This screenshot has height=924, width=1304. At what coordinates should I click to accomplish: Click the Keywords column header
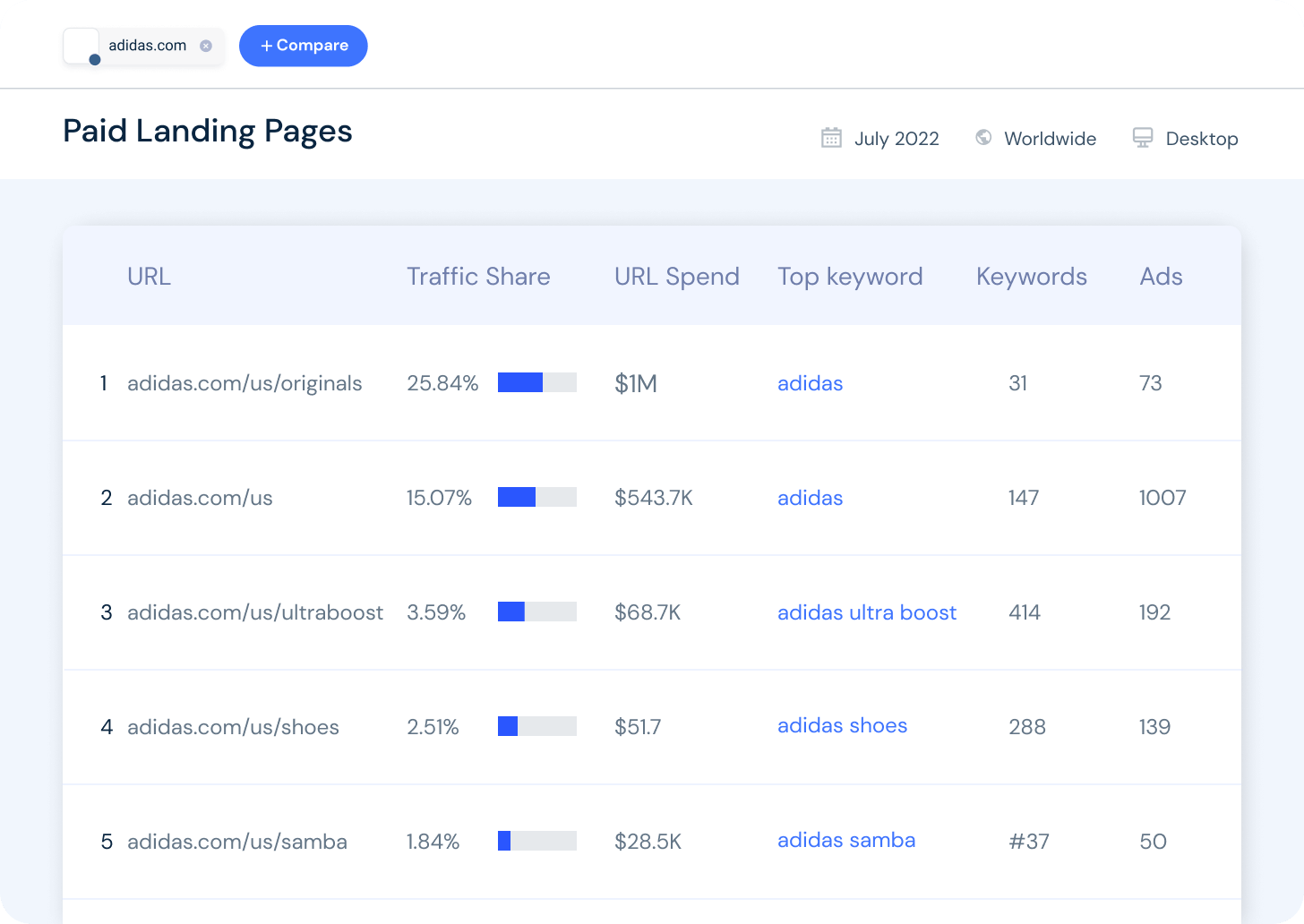tap(1031, 276)
